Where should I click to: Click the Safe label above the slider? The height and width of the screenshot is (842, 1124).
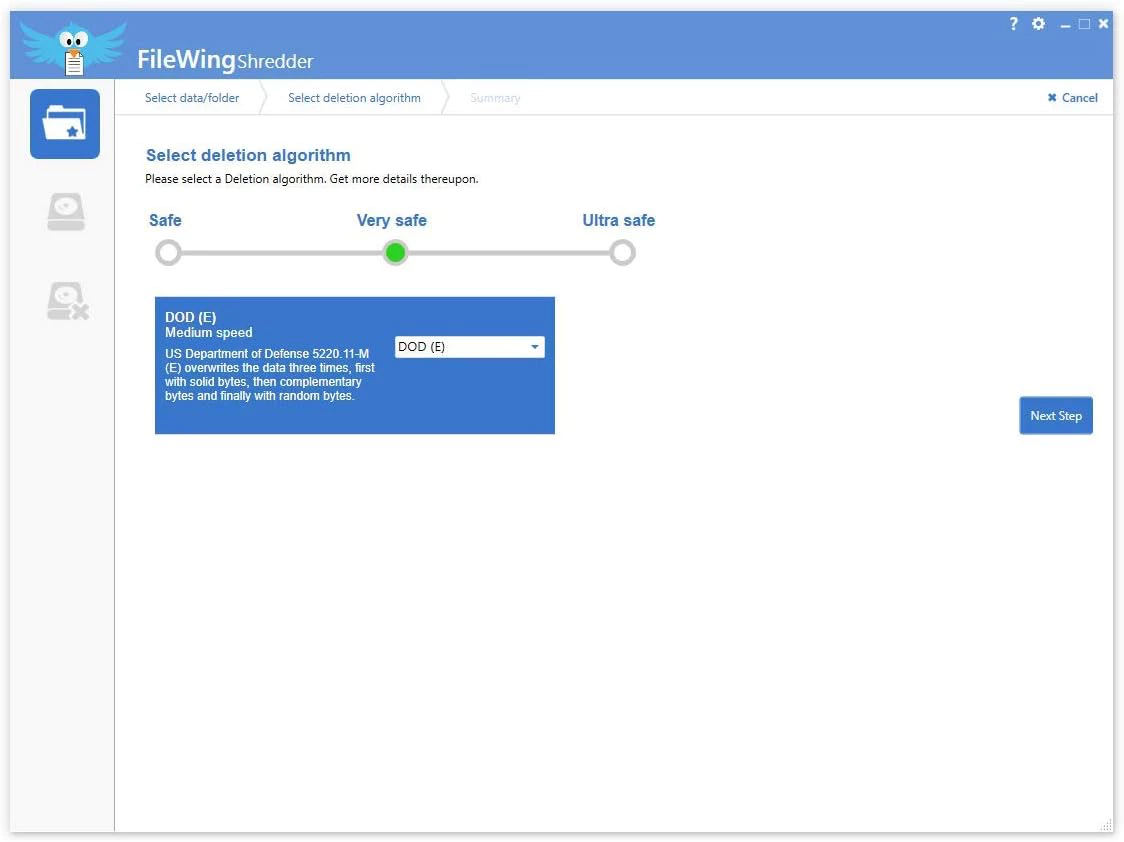click(x=165, y=220)
